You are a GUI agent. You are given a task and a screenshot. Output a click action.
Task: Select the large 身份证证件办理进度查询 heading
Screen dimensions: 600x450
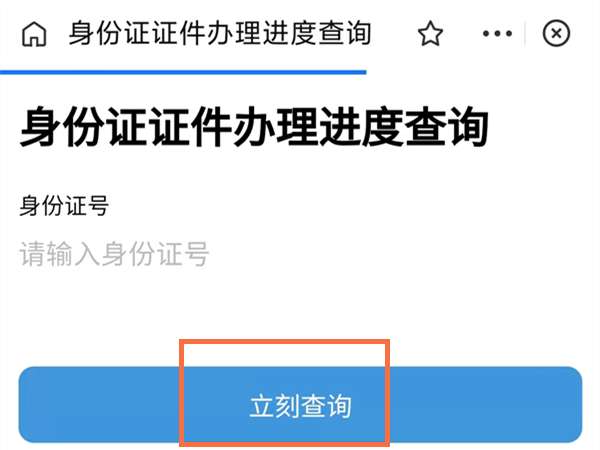[x=254, y=127]
